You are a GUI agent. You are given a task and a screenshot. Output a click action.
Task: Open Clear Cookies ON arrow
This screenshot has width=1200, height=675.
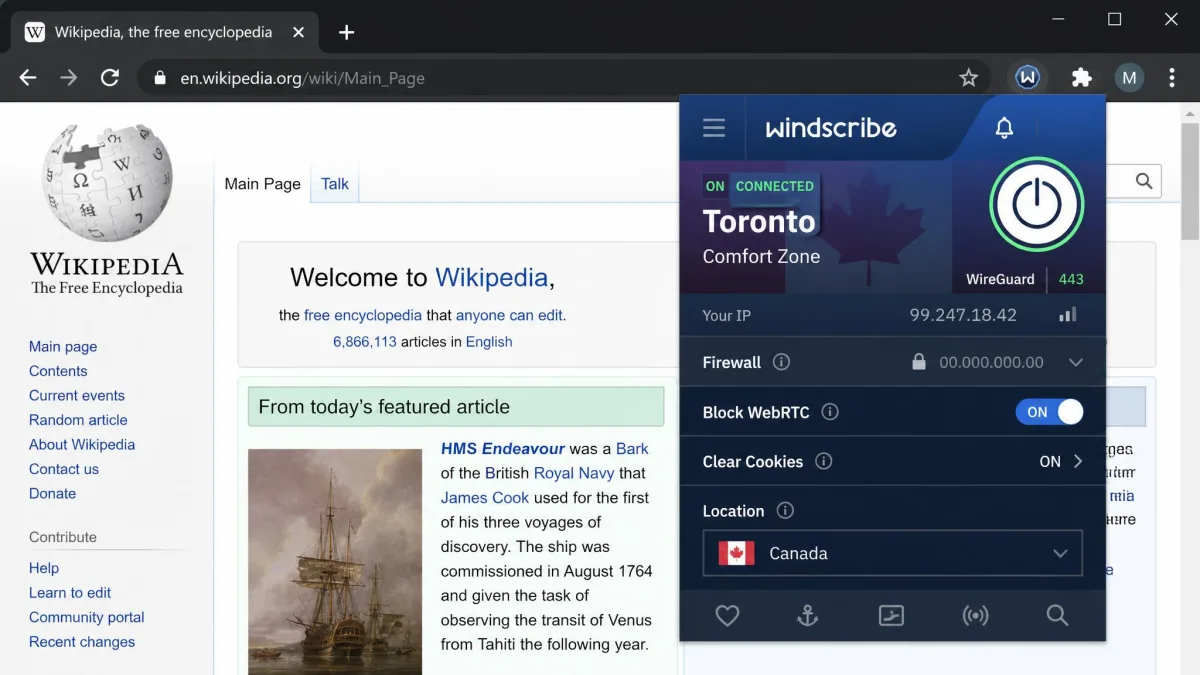click(1078, 461)
